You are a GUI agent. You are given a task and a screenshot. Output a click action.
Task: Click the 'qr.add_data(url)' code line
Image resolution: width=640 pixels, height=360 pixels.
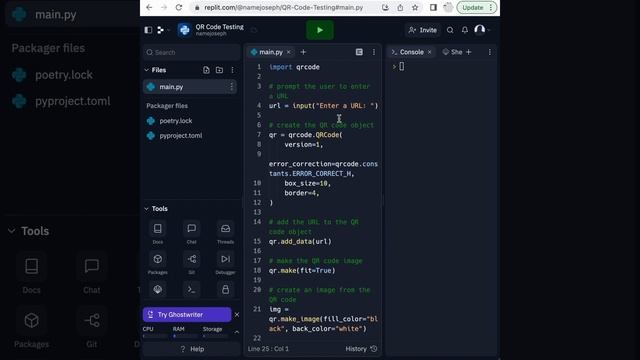pyautogui.click(x=300, y=242)
